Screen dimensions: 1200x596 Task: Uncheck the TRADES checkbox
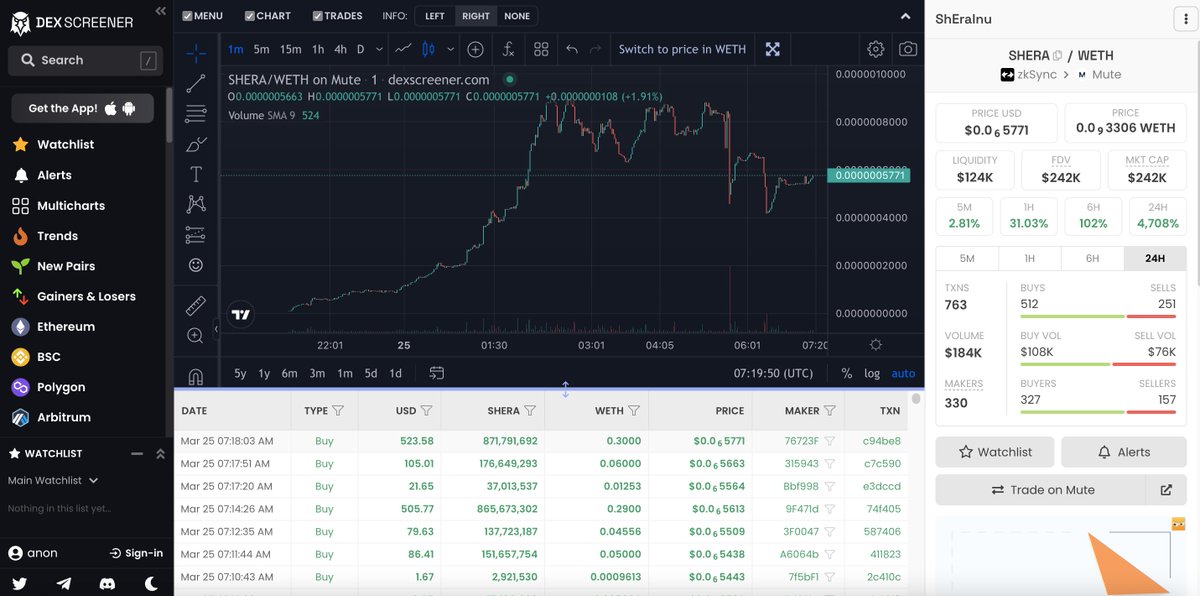(317, 16)
